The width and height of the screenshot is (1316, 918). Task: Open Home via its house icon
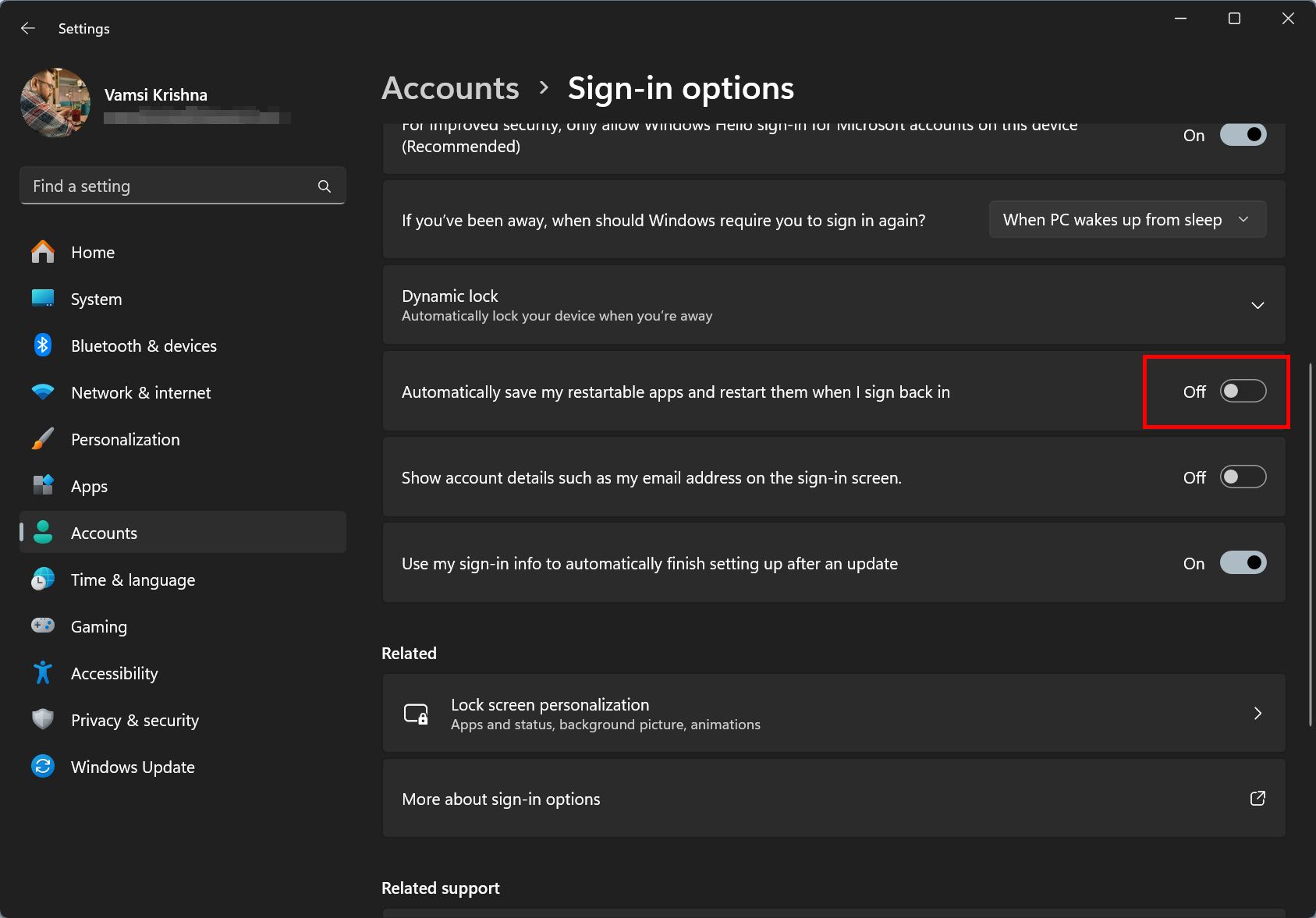43,252
